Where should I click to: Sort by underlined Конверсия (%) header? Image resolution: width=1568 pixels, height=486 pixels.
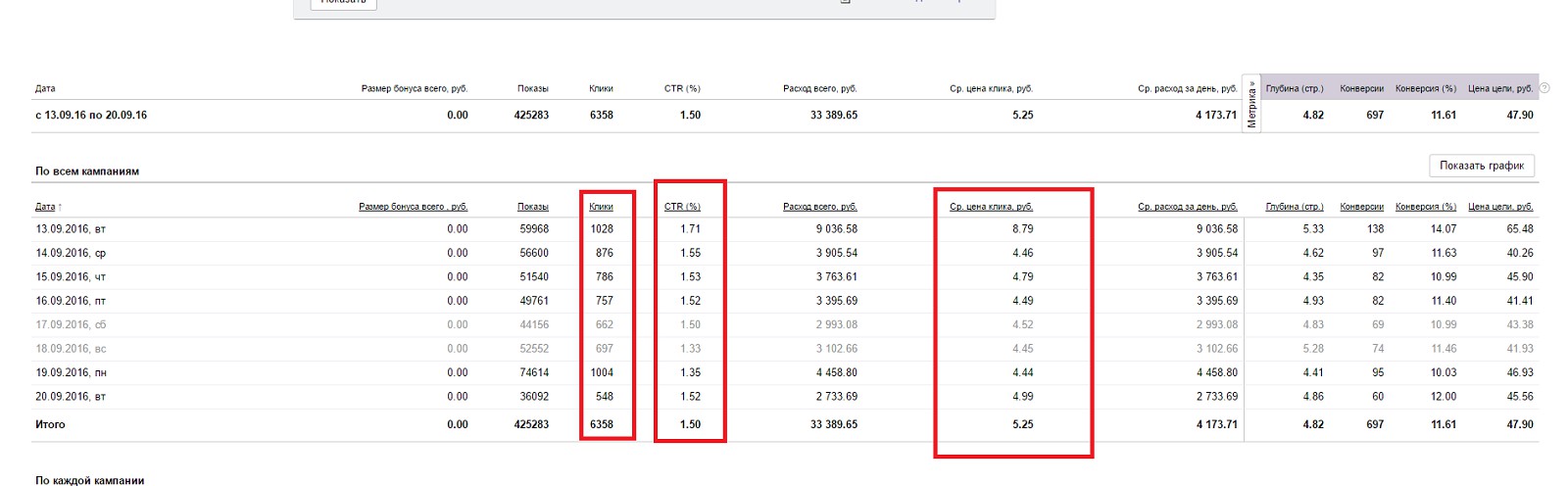click(1426, 207)
